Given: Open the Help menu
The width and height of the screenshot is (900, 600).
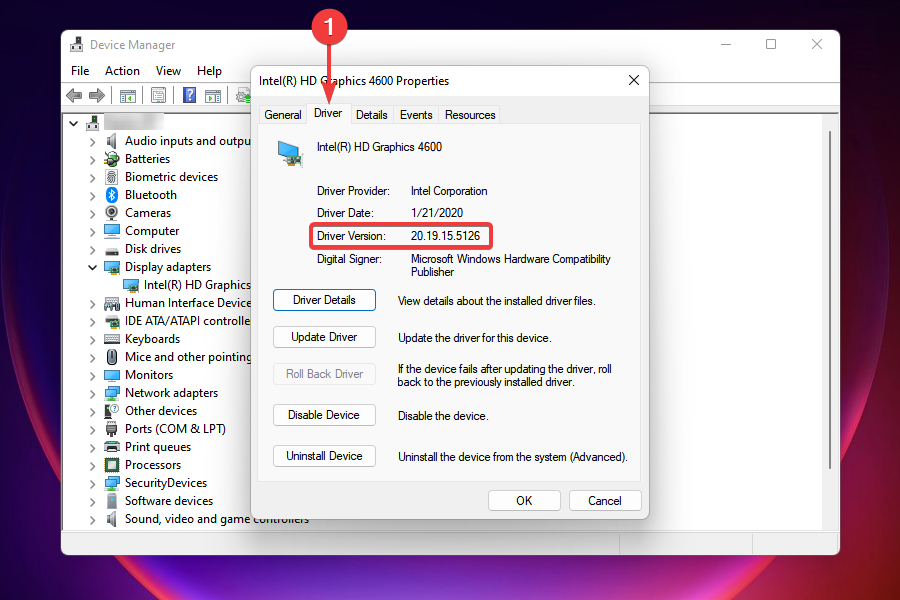Looking at the screenshot, I should 209,71.
